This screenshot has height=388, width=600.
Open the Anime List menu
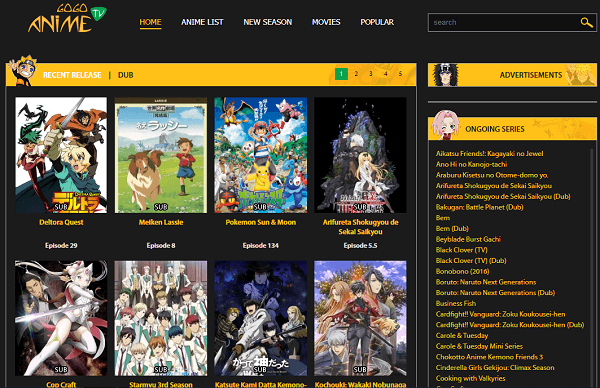coord(202,22)
